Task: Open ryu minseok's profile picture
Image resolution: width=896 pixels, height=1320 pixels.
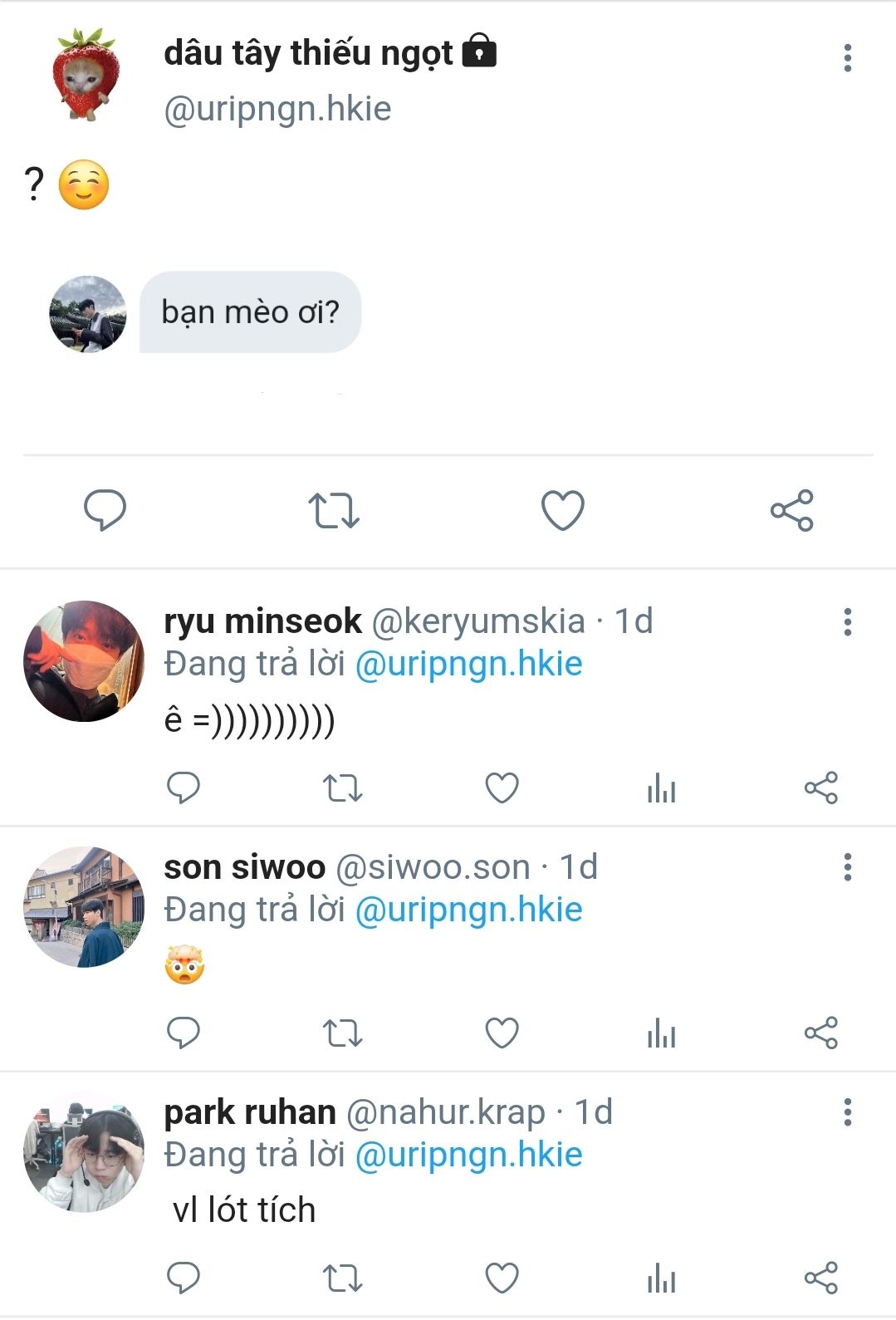Action: point(84,661)
